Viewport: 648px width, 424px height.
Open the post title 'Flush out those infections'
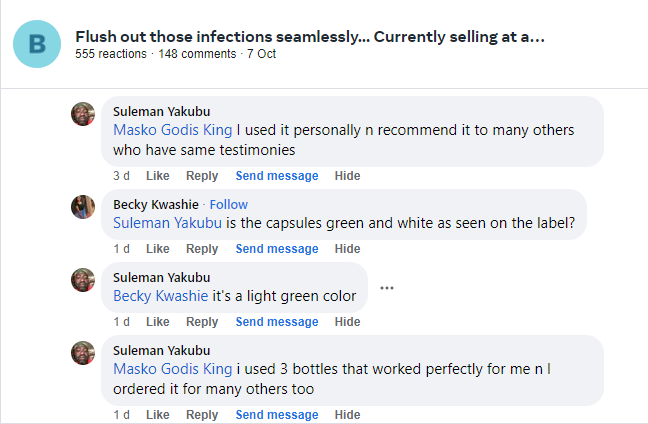[x=310, y=37]
